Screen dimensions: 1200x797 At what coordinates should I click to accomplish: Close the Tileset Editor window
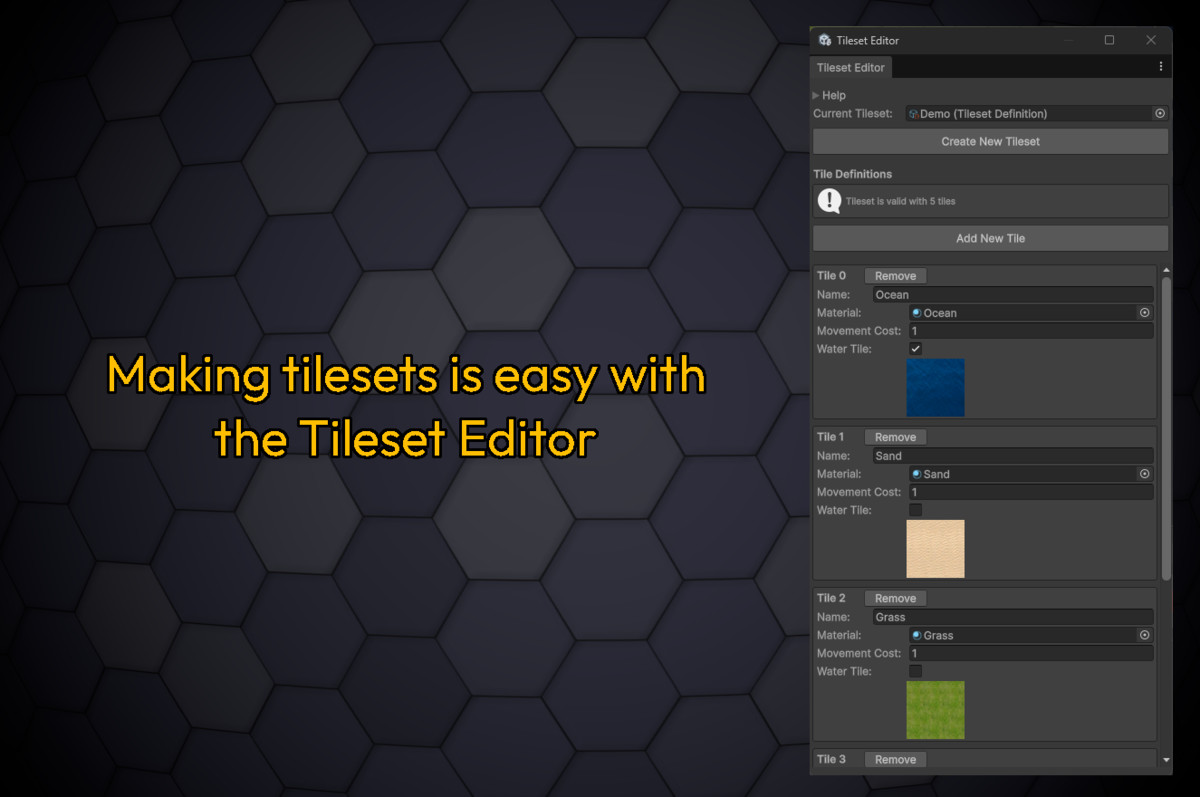click(1151, 40)
